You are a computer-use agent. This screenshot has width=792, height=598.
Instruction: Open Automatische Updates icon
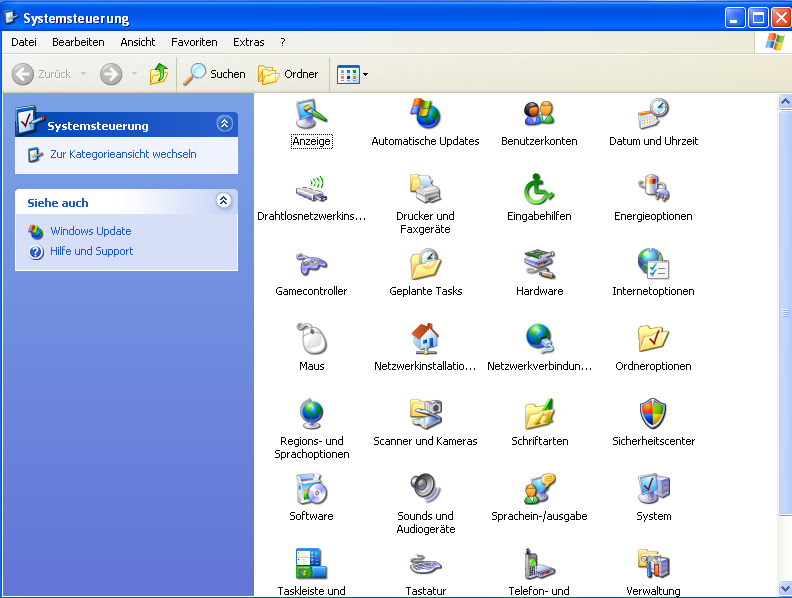pos(425,114)
